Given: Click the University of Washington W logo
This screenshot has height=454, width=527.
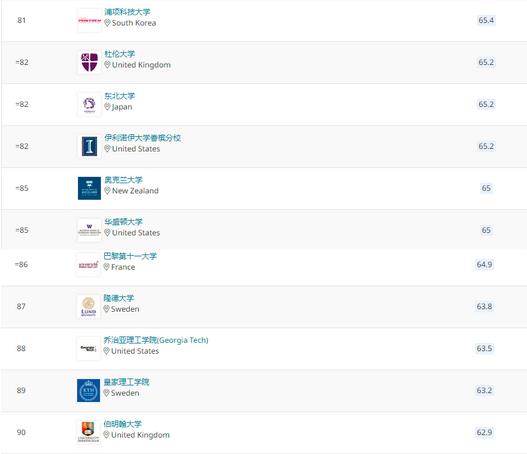Looking at the screenshot, I should click(89, 230).
